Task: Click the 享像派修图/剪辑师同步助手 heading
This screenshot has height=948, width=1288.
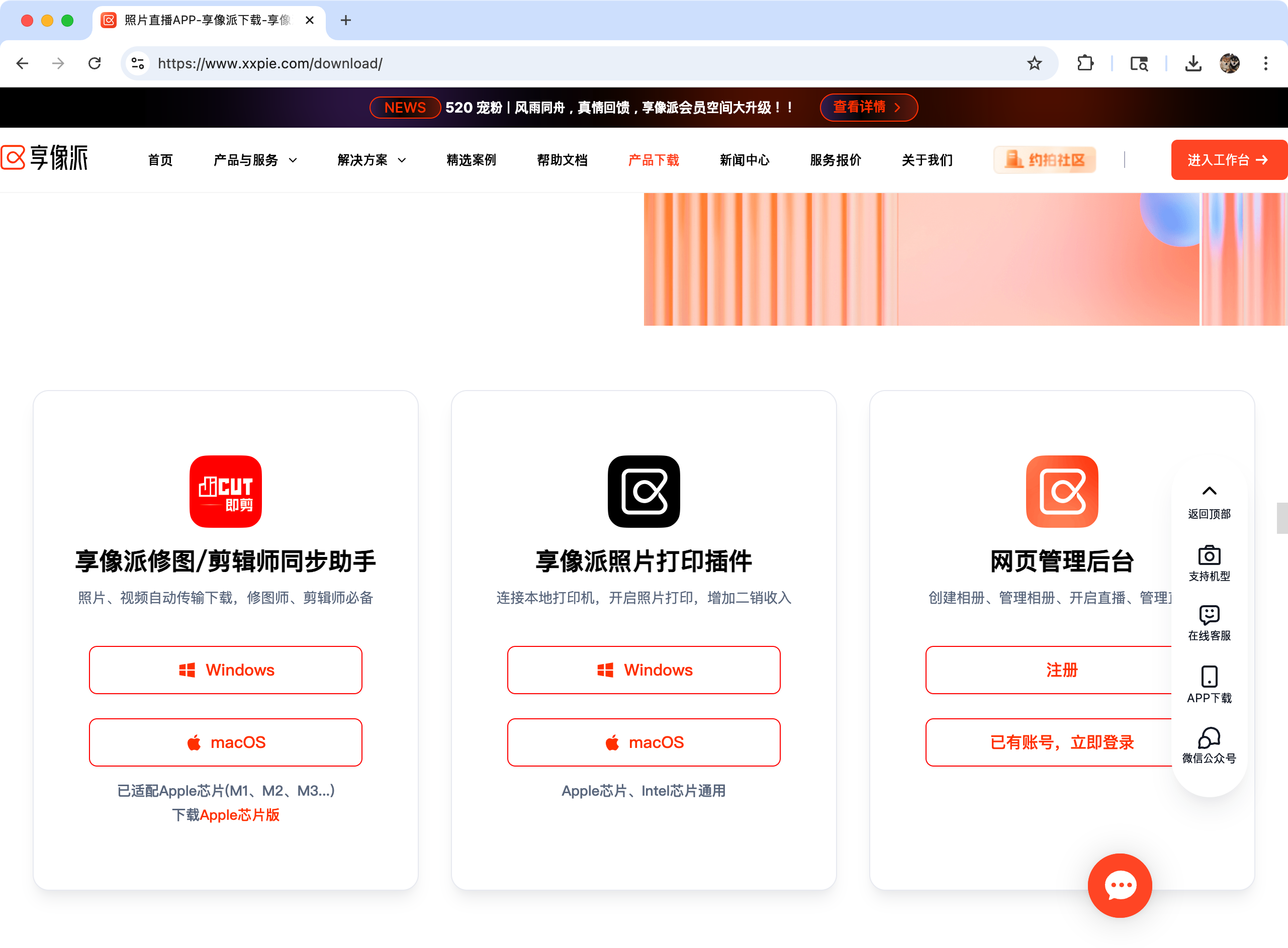Action: pos(226,560)
